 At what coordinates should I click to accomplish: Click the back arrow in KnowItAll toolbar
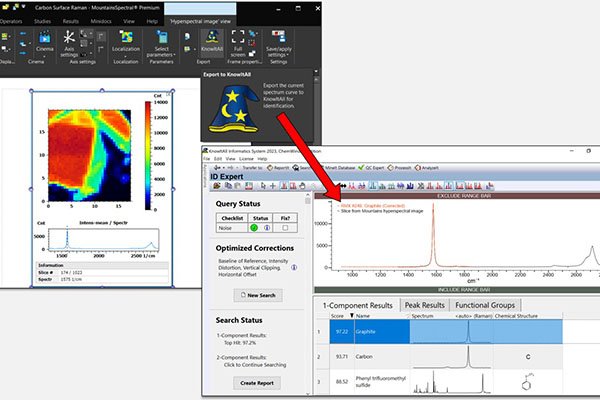click(217, 168)
